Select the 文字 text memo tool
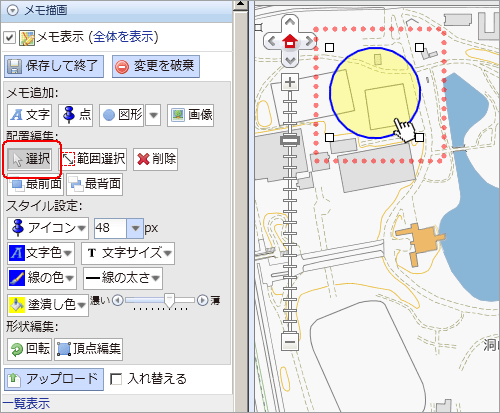 pos(29,115)
